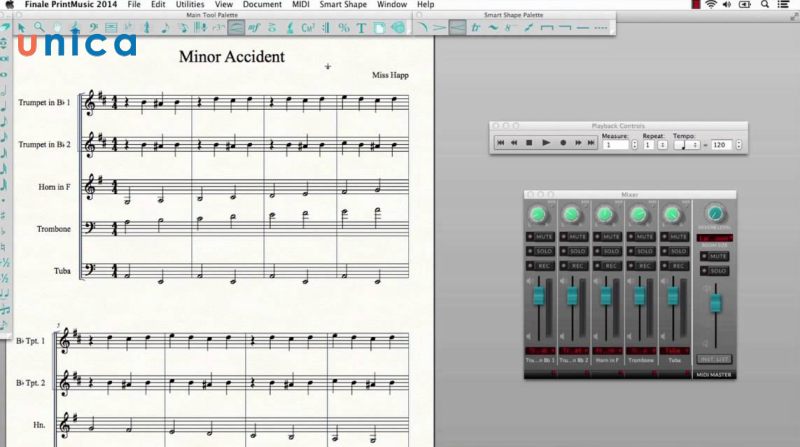The image size is (800, 447).
Task: Select the Zoom magnifier tool in Main Tool Palette
Action: pos(39,27)
